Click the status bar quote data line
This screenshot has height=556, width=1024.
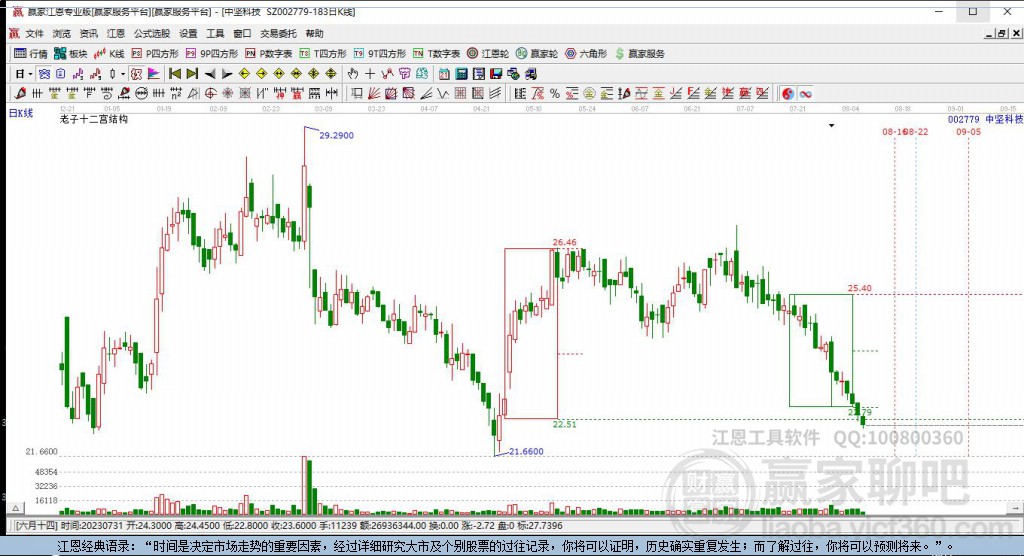click(x=289, y=525)
